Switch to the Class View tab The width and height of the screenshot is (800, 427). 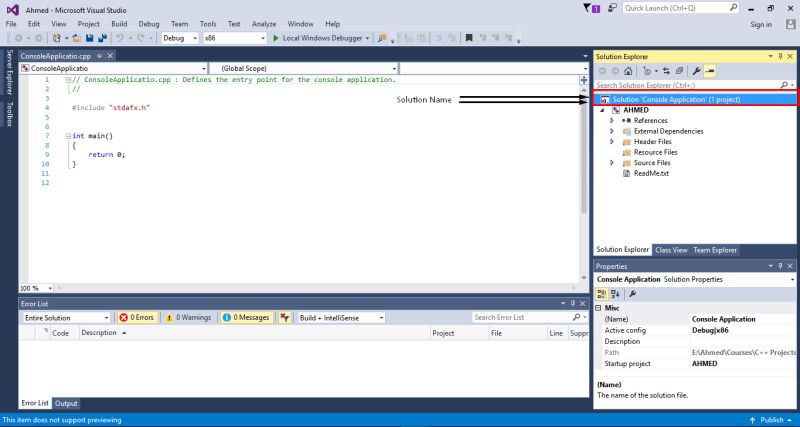(671, 250)
